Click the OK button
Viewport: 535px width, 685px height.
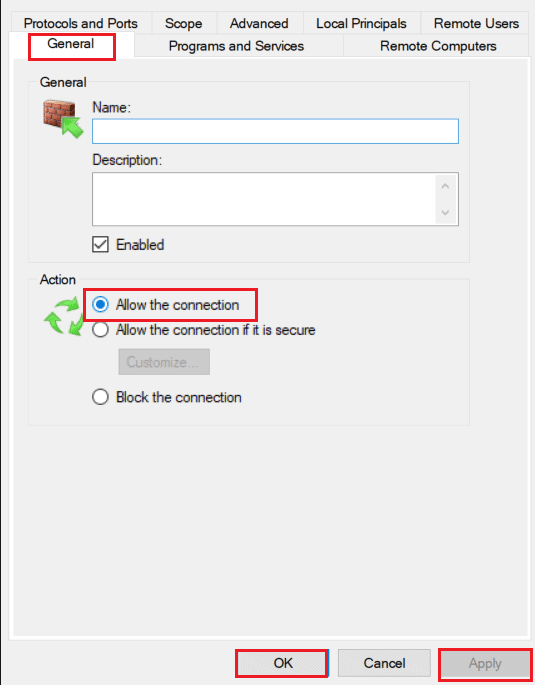coord(283,663)
